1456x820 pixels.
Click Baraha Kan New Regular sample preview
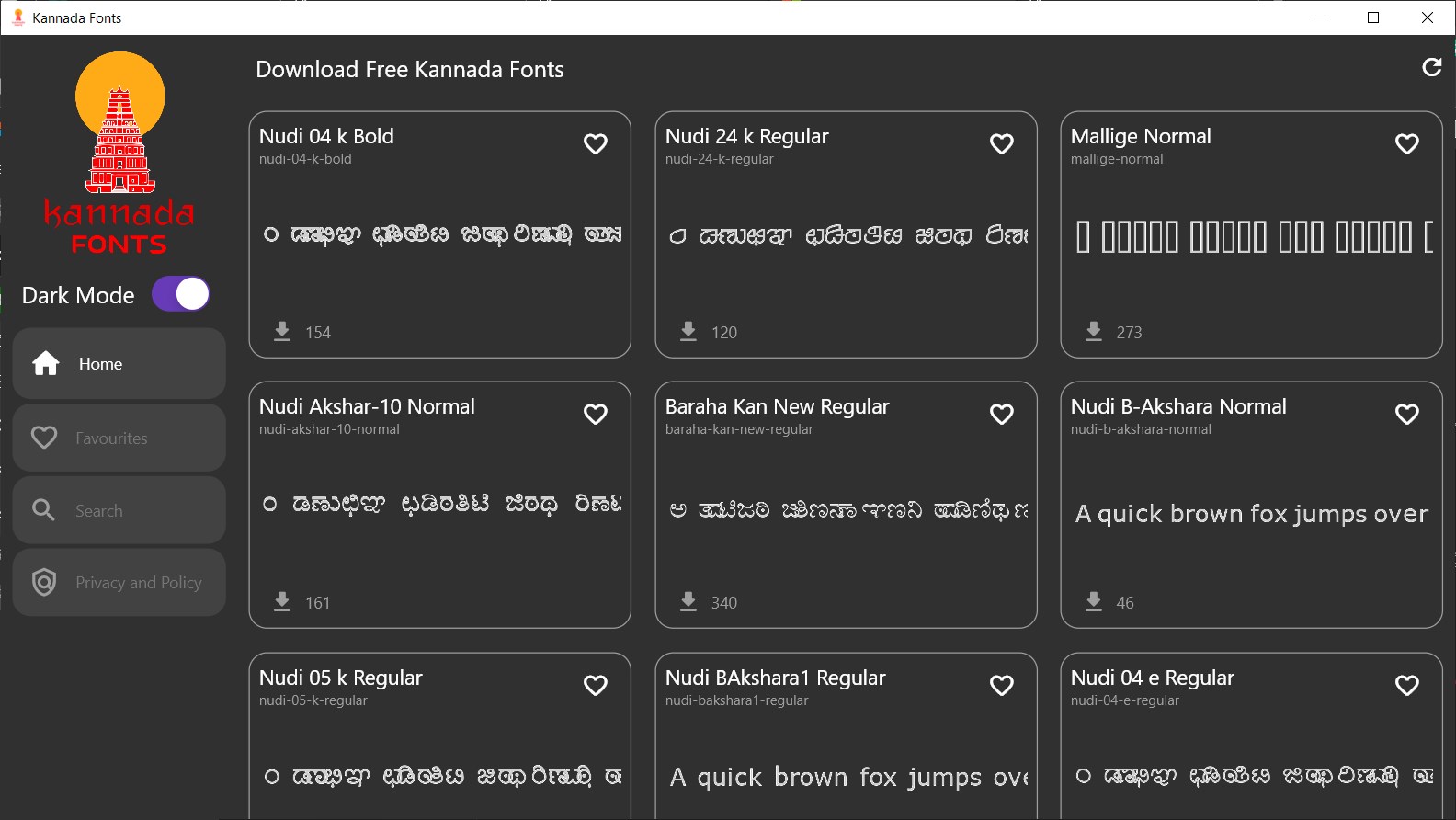point(847,509)
